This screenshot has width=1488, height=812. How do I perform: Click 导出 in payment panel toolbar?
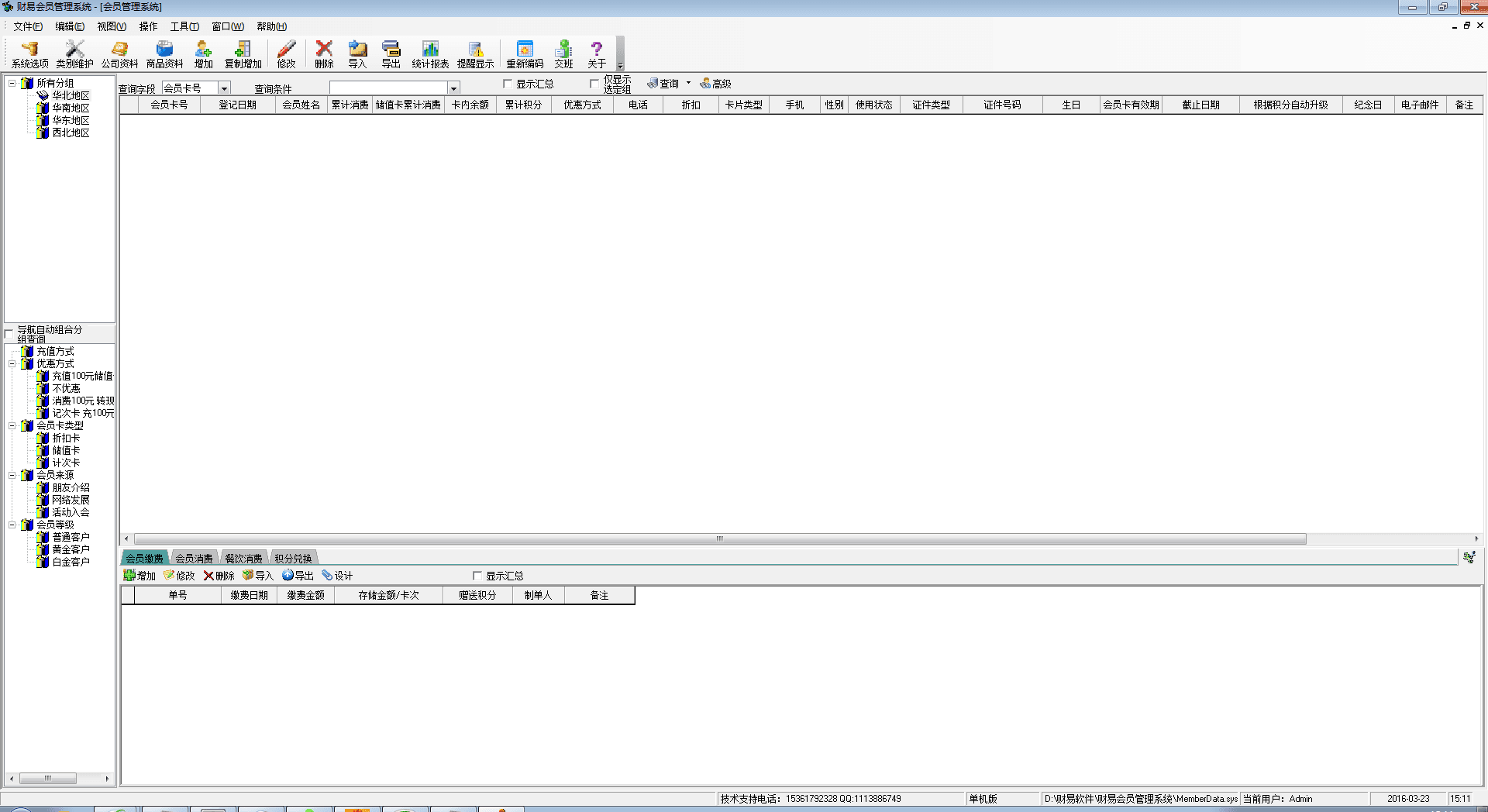tap(298, 576)
